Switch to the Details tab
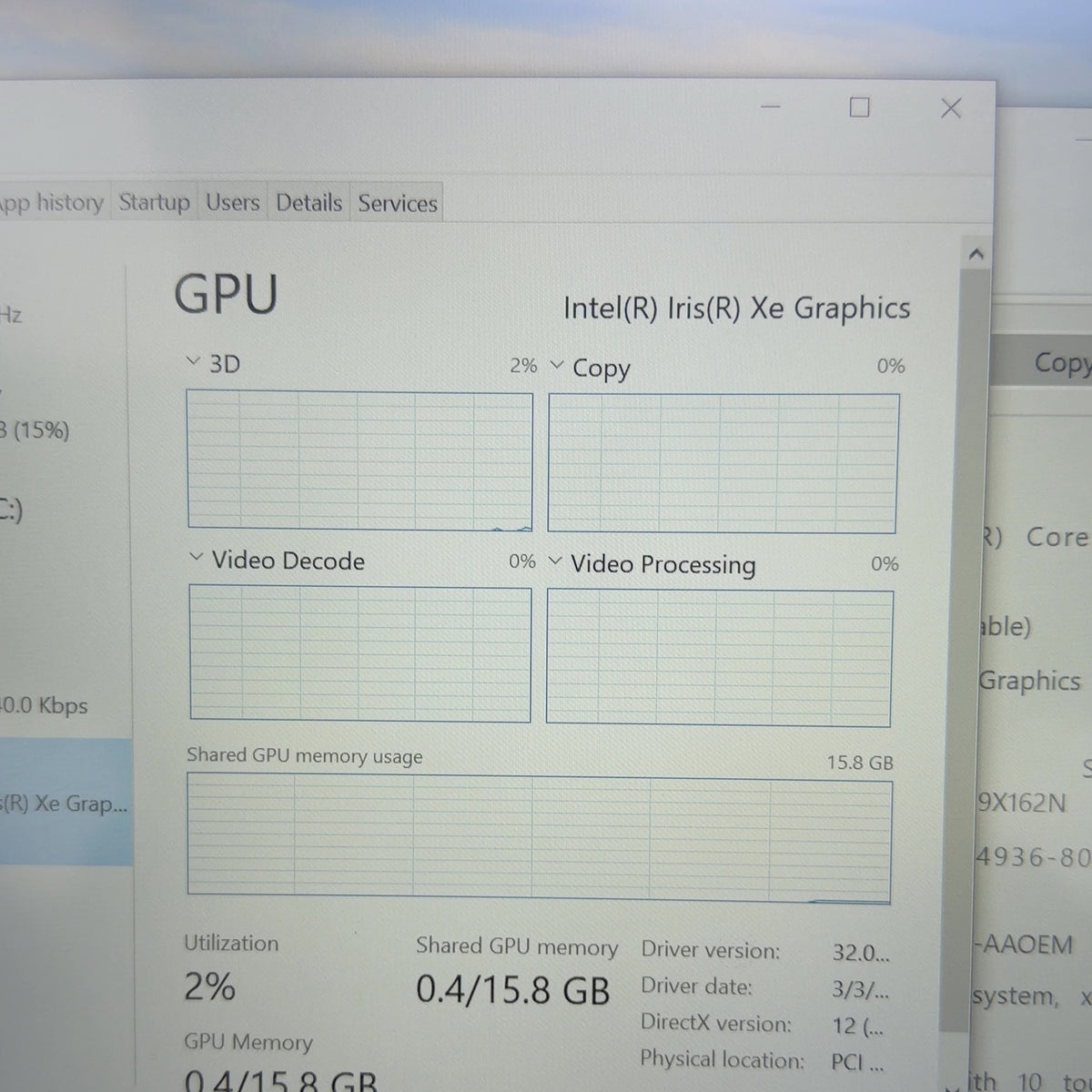1092x1092 pixels. 309,202
